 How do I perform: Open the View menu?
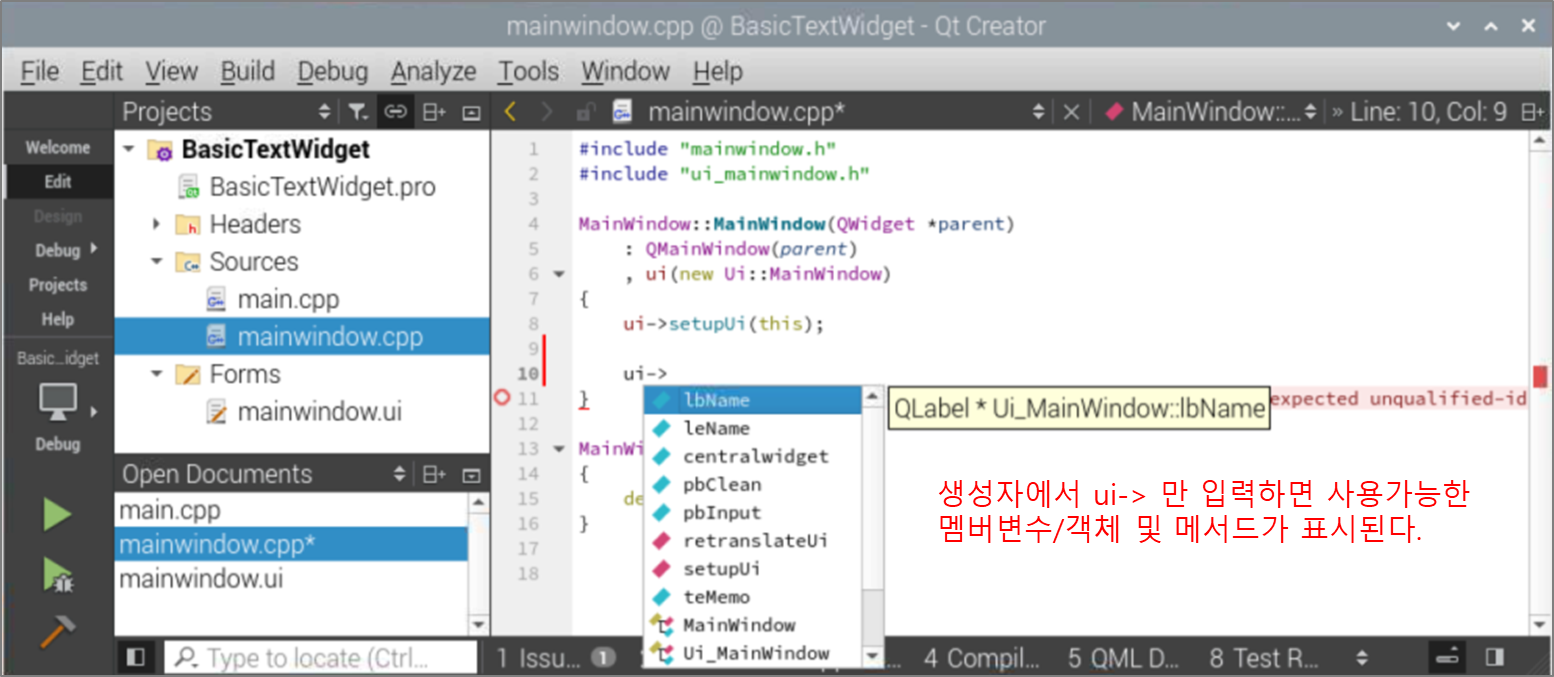point(171,71)
